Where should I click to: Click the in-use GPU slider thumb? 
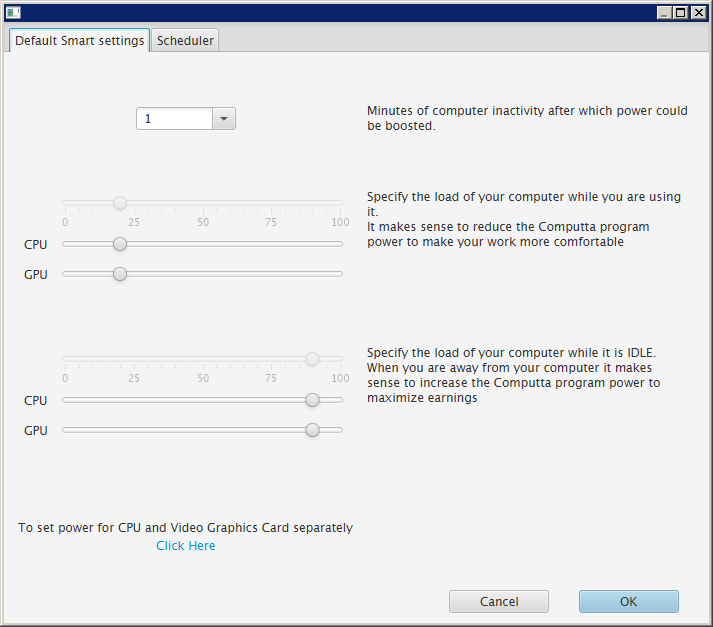coord(120,274)
